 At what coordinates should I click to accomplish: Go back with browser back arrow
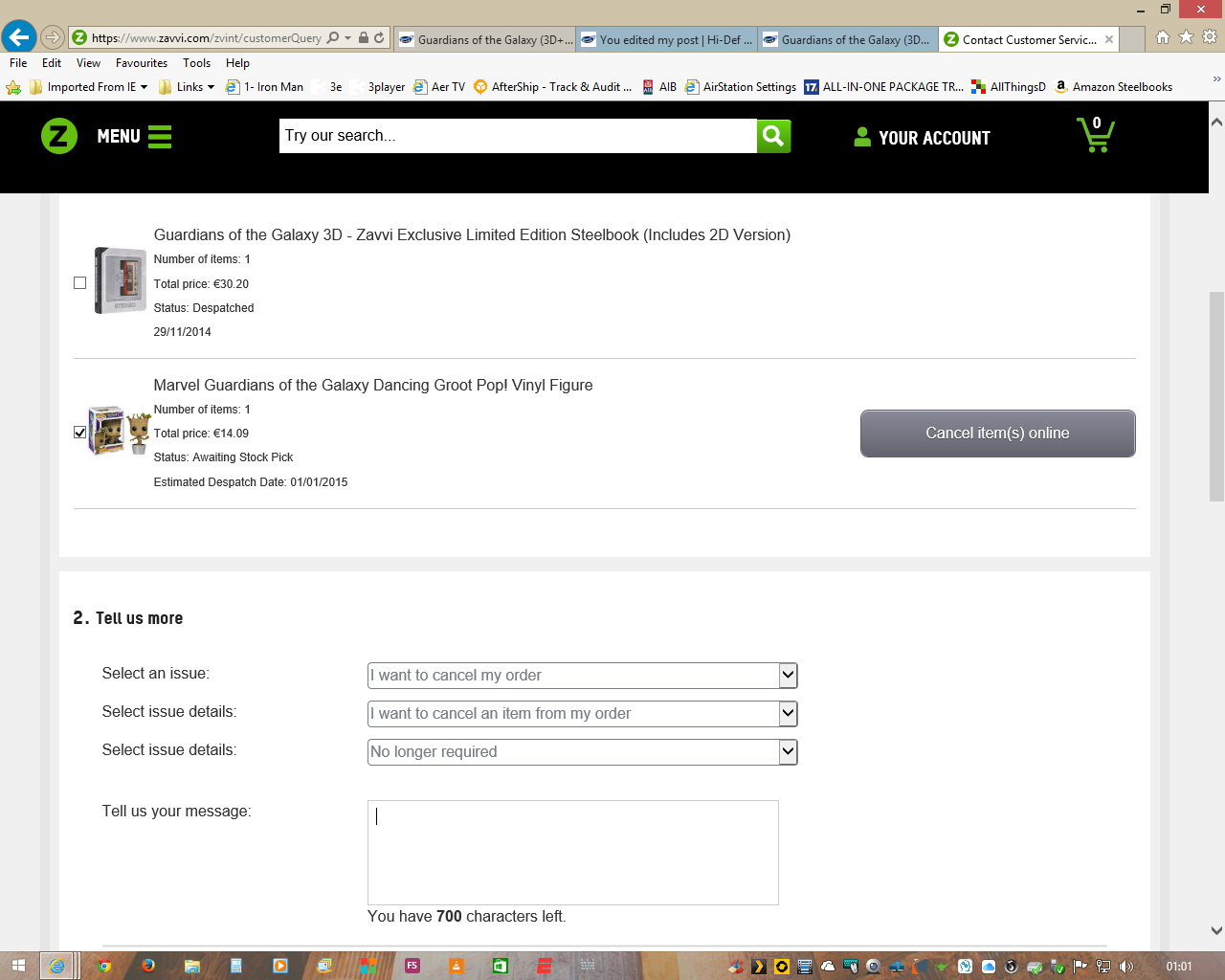[18, 37]
